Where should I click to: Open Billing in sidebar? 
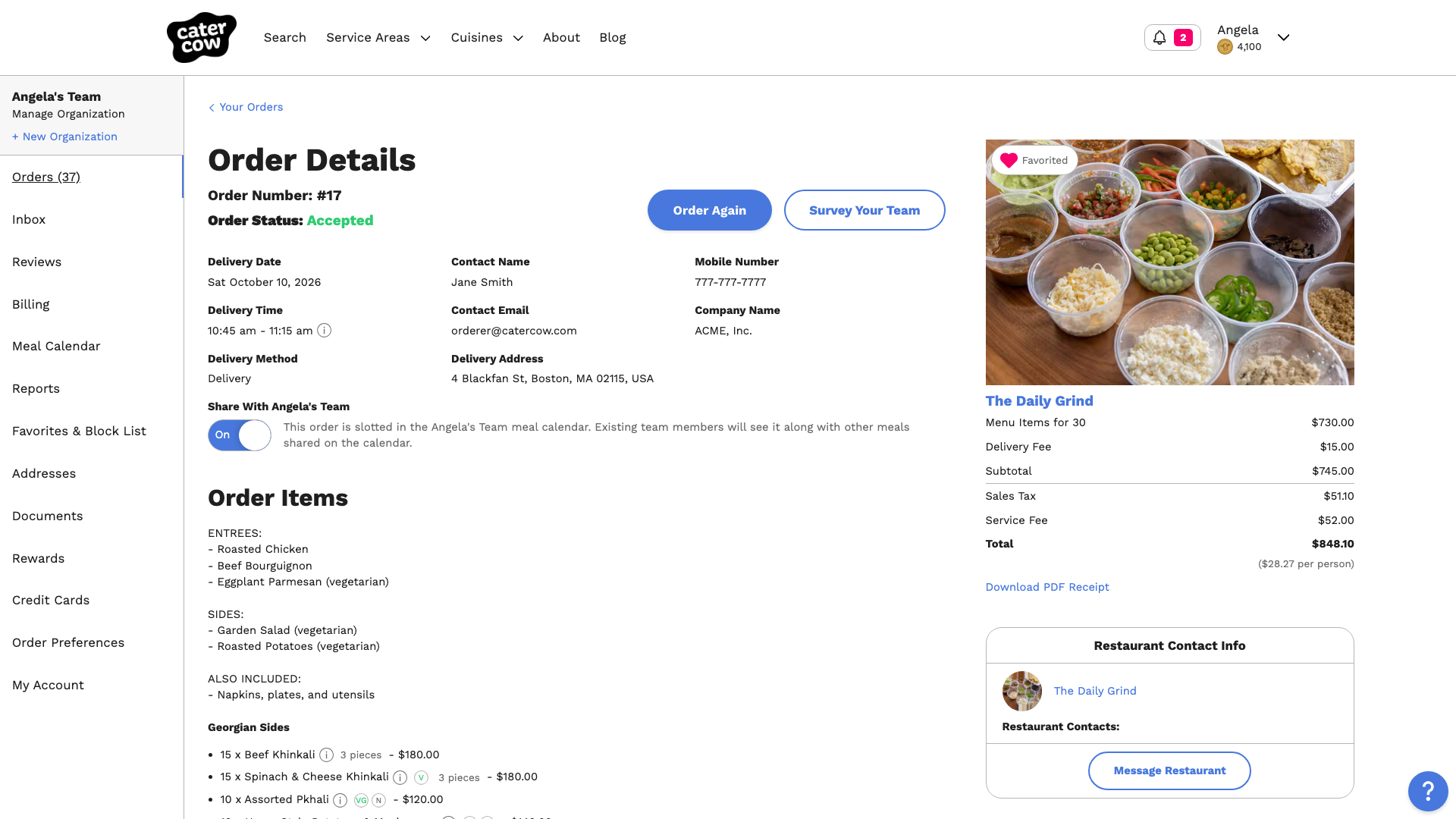(31, 304)
